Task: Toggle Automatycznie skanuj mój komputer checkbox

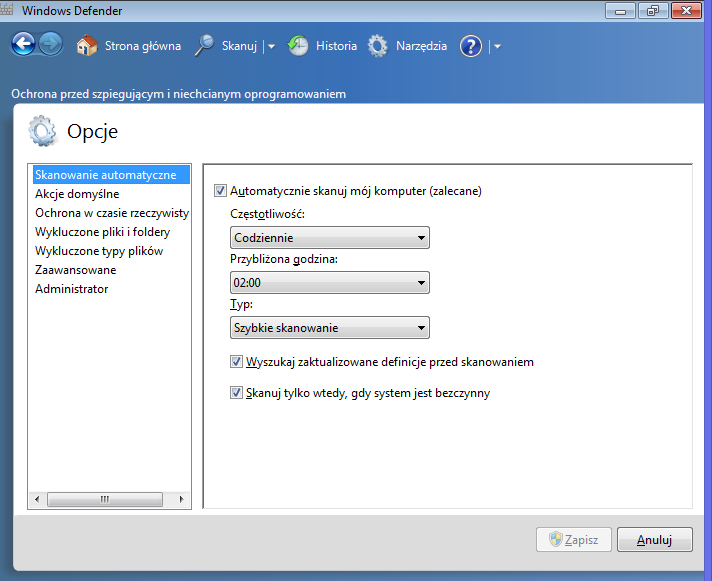Action: click(220, 191)
